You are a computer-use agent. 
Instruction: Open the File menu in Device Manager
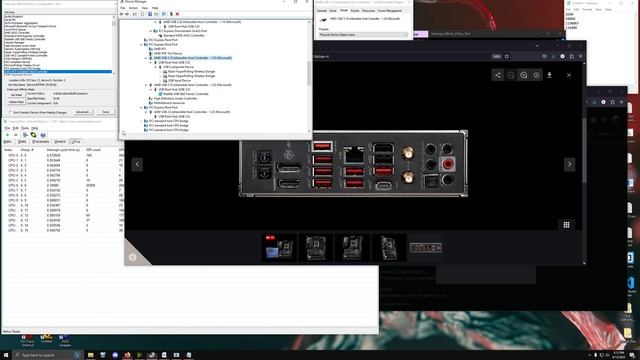[122, 8]
